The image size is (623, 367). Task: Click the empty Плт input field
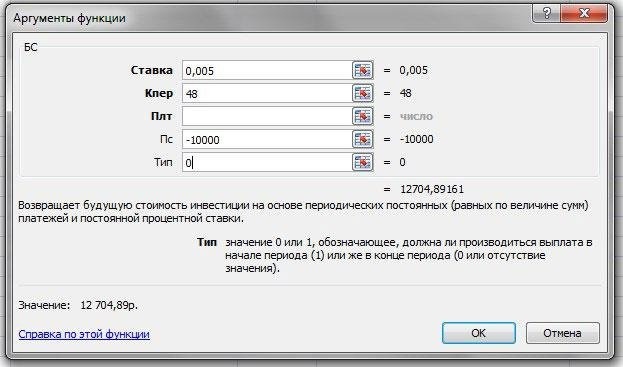(267, 116)
